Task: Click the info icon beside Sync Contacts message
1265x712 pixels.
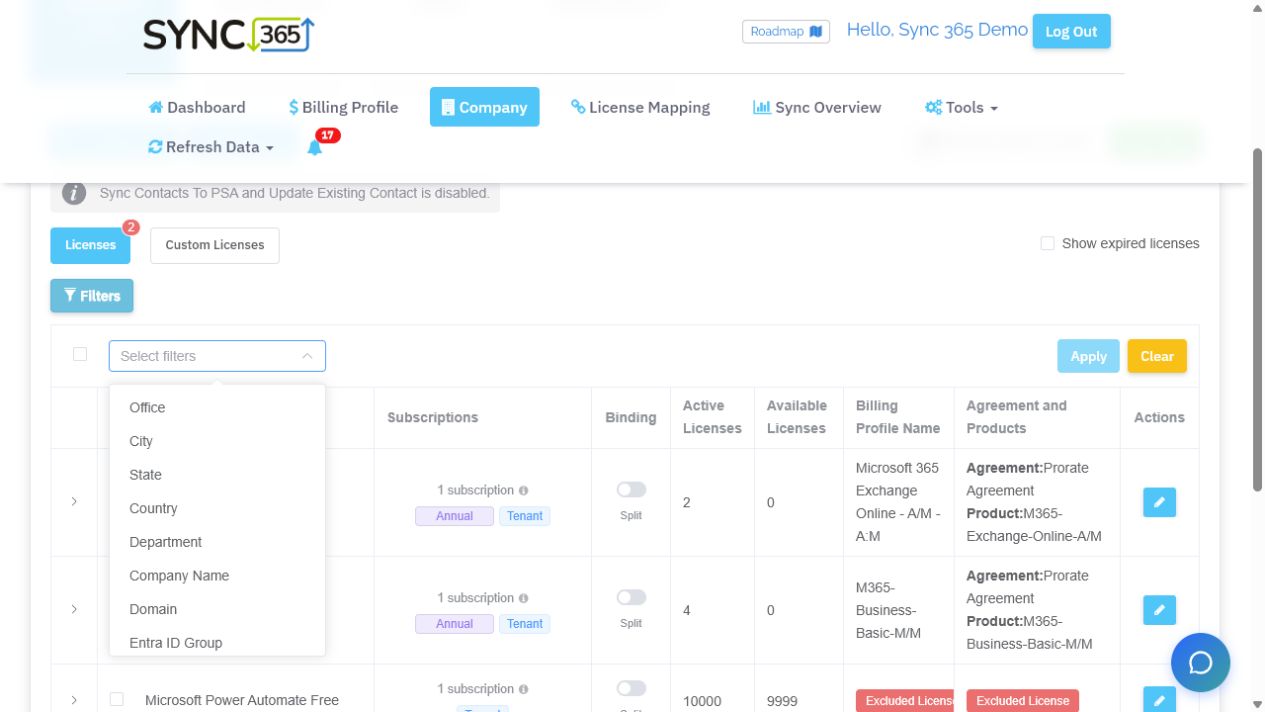Action: pyautogui.click(x=74, y=193)
